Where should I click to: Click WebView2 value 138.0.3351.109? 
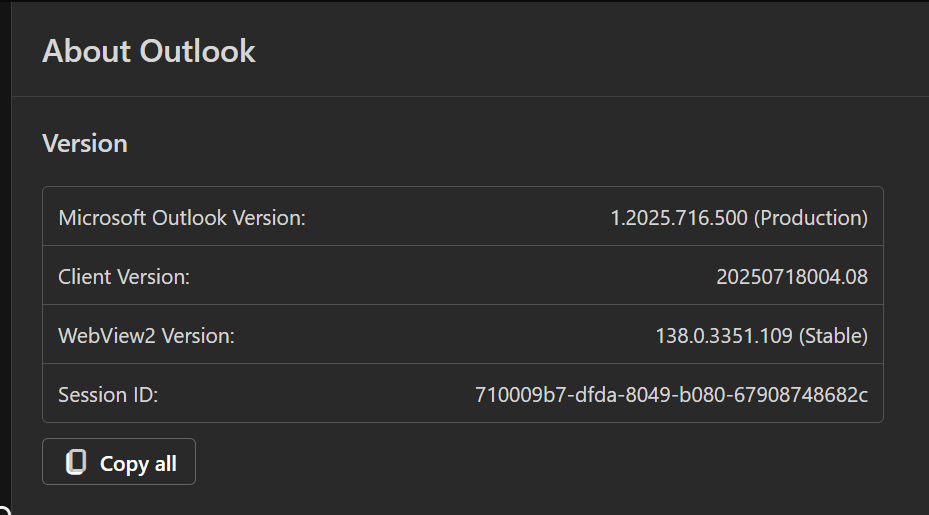[723, 336]
